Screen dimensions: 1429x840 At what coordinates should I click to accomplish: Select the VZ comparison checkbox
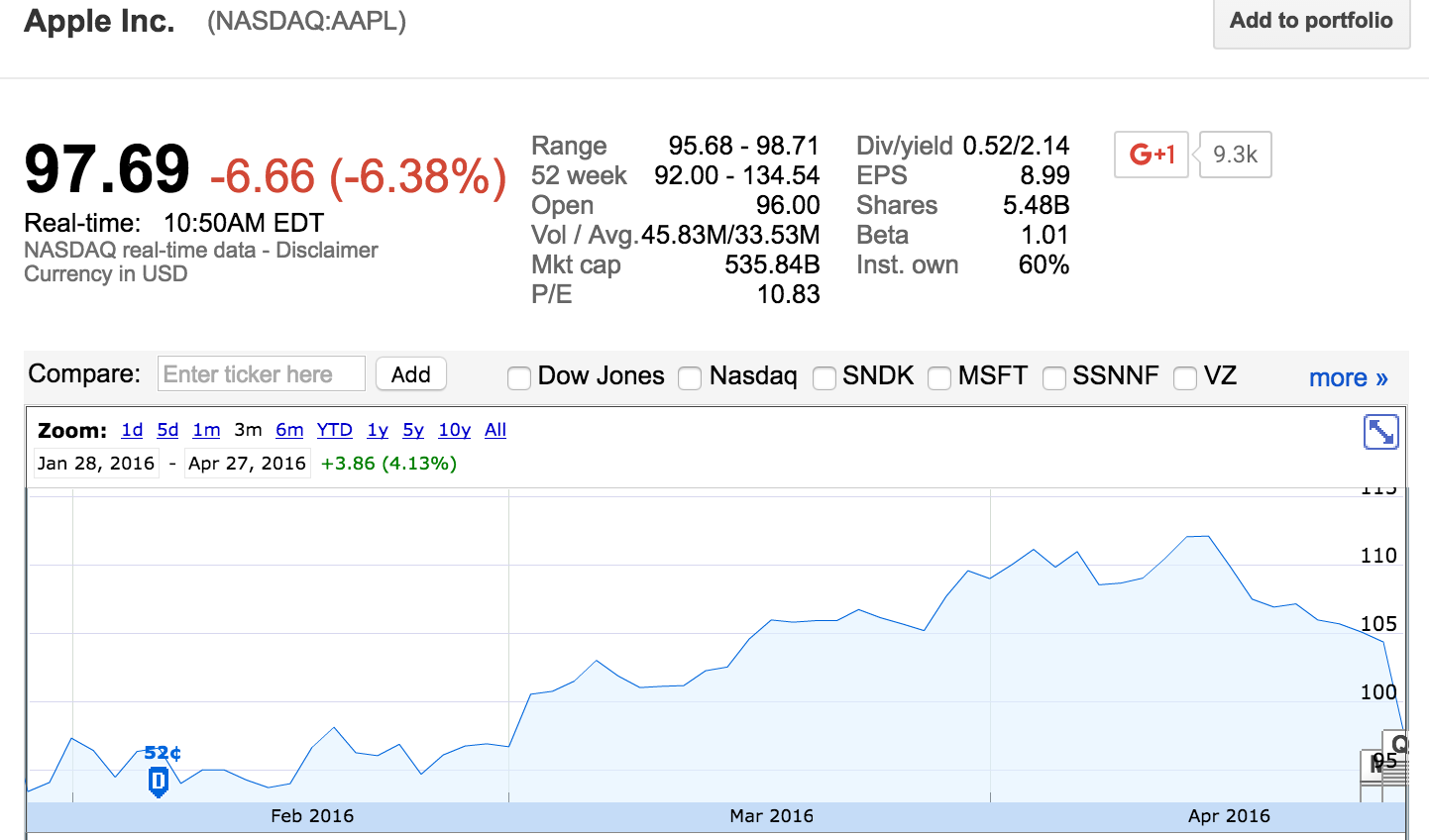[x=1185, y=377]
